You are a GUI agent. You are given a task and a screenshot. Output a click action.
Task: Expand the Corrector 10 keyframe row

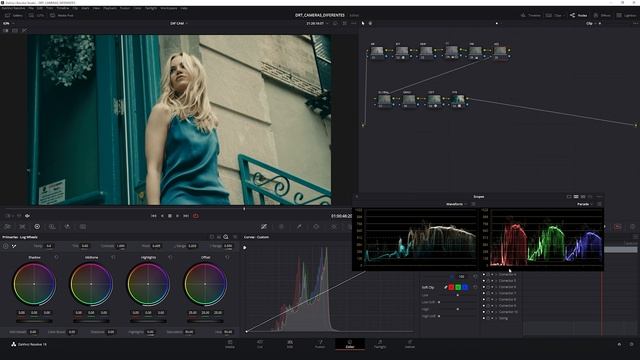[x=496, y=312]
